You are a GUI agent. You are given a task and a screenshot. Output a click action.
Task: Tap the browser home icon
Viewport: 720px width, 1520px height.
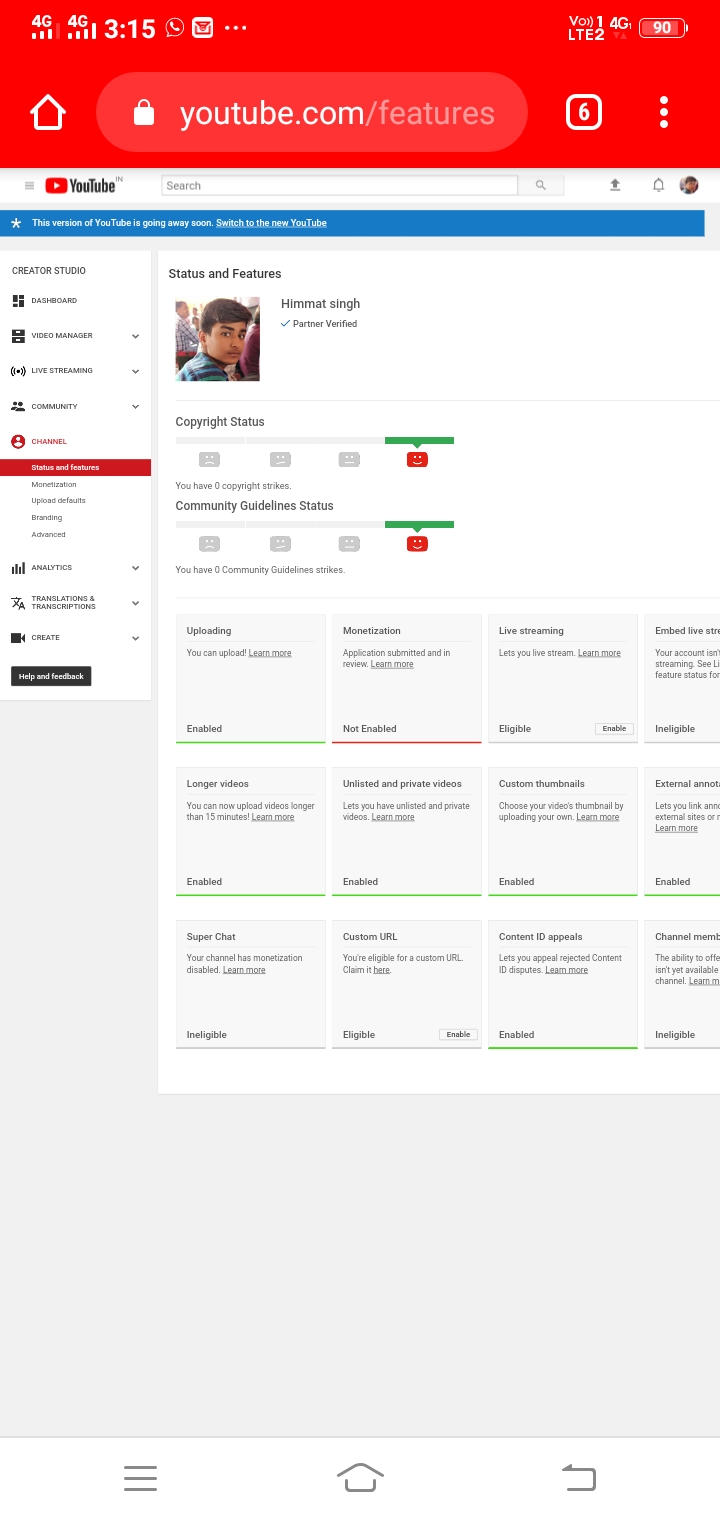coord(48,112)
